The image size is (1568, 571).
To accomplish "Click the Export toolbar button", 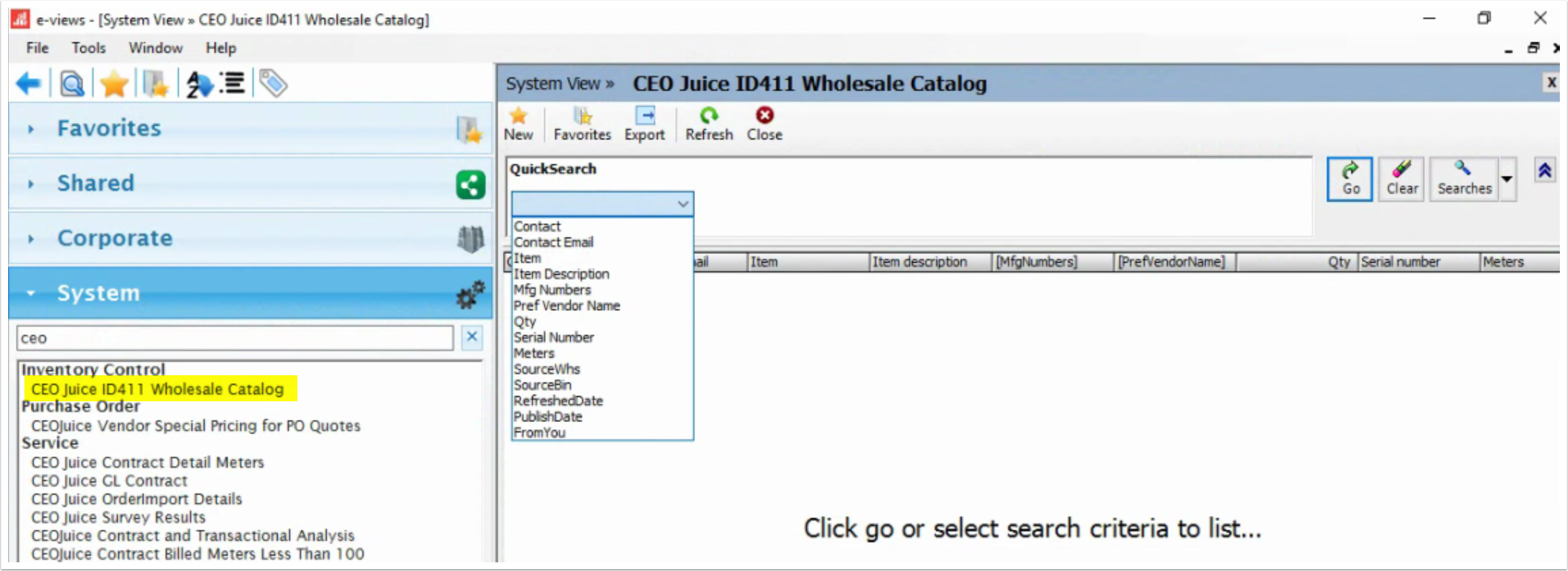I will click(x=645, y=124).
